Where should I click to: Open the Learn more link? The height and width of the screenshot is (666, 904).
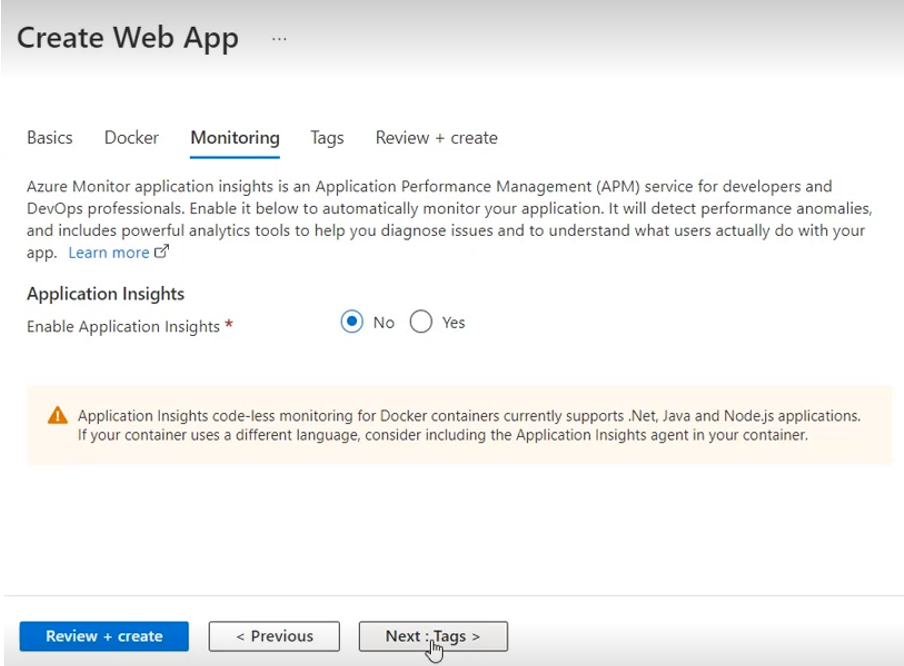coord(108,253)
